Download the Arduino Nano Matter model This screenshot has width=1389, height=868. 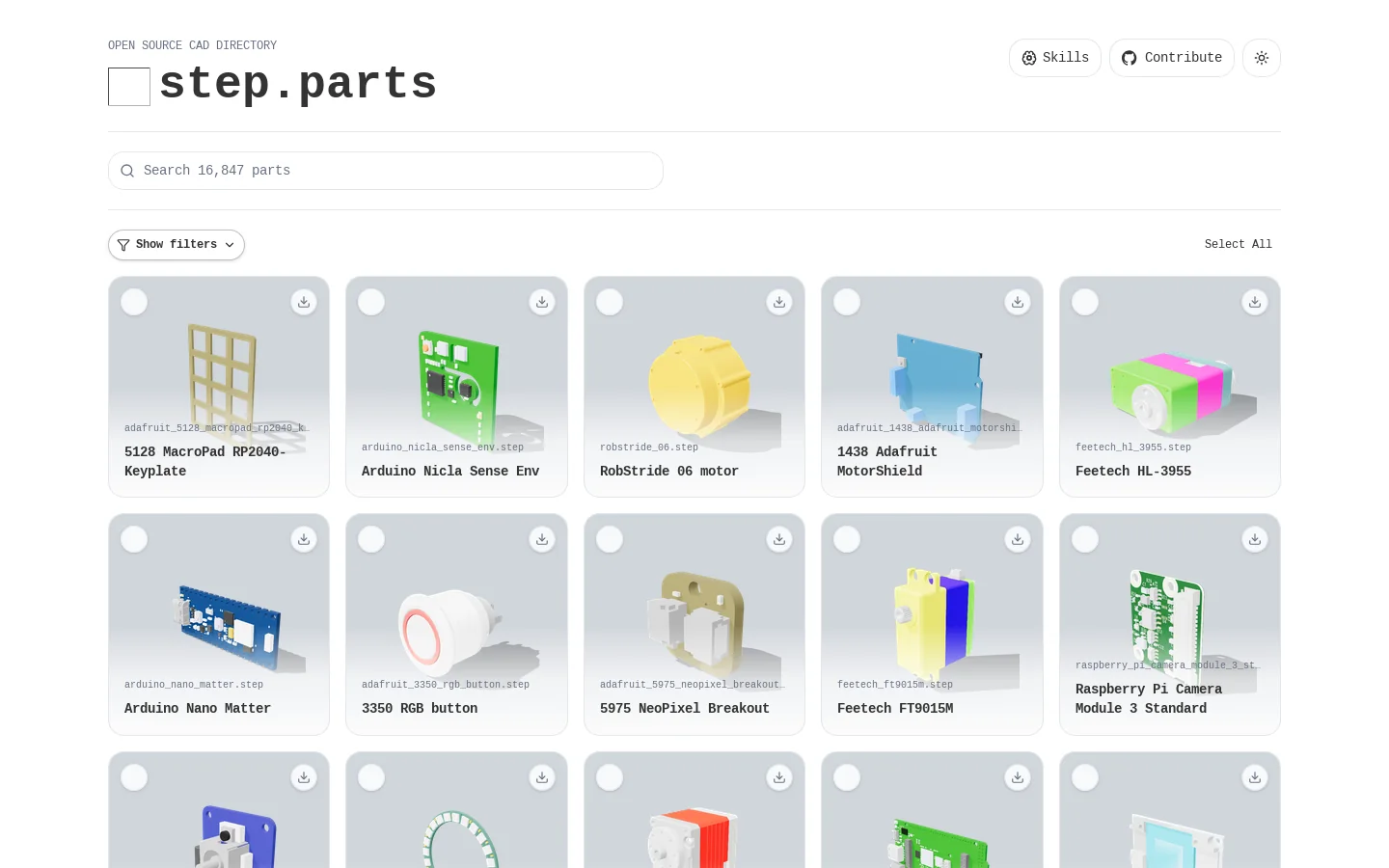[x=304, y=539]
